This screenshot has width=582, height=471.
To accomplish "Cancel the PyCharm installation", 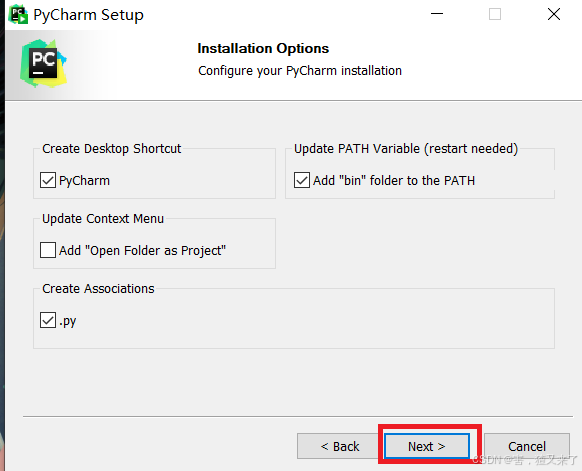I will click(x=527, y=446).
